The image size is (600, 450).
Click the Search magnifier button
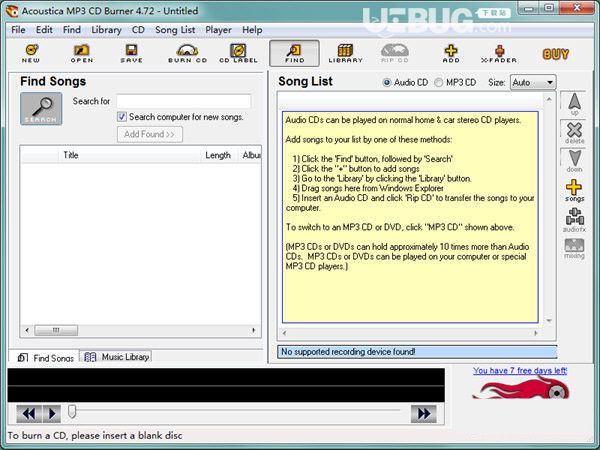pyautogui.click(x=41, y=109)
